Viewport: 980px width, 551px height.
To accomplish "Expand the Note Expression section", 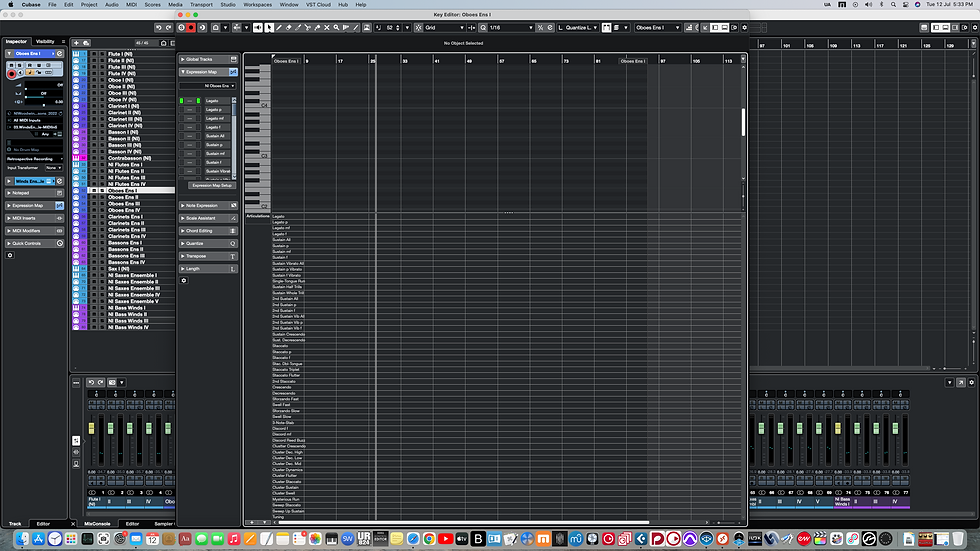I will point(208,206).
